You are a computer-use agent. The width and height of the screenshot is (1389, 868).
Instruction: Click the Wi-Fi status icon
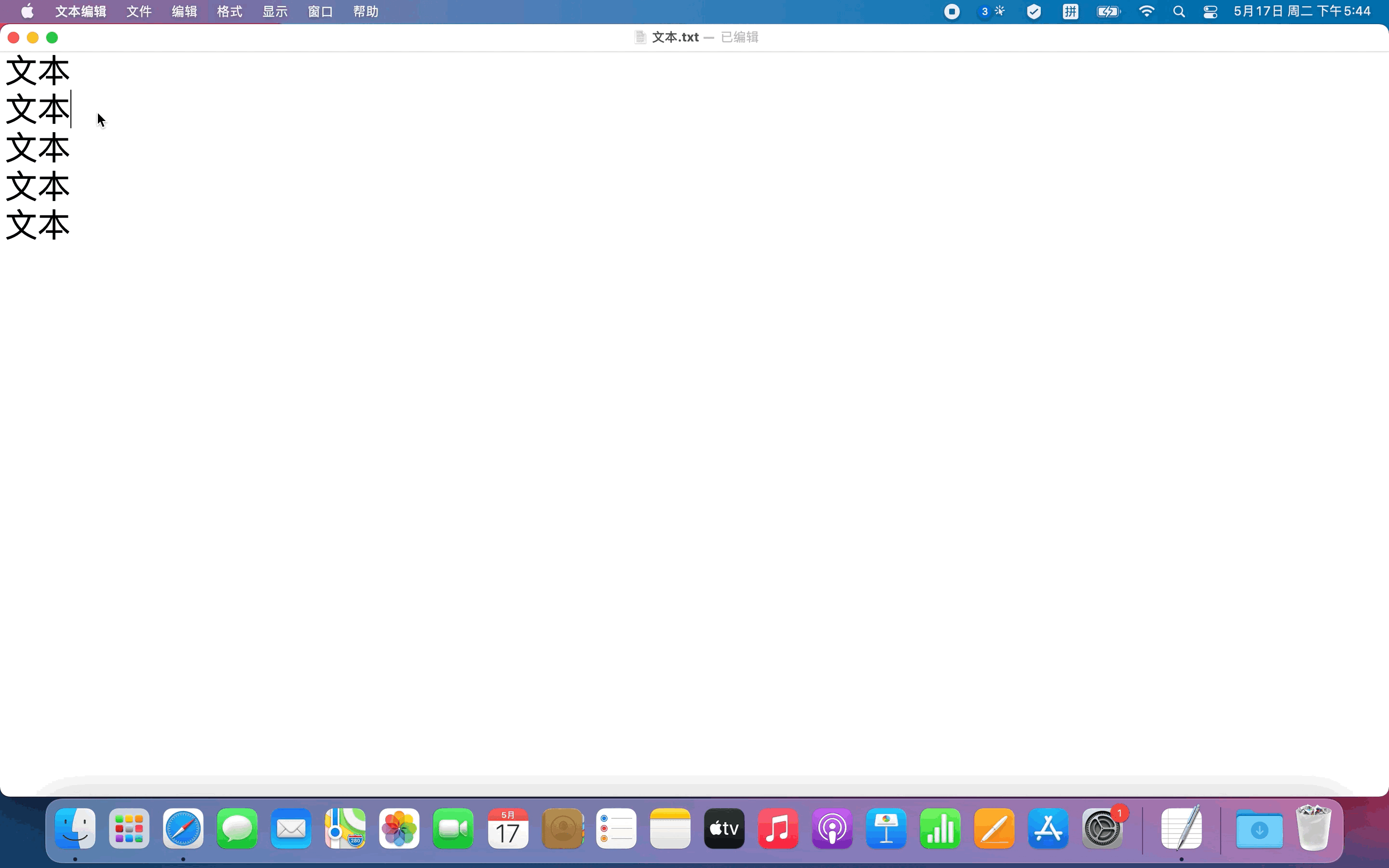(x=1146, y=12)
